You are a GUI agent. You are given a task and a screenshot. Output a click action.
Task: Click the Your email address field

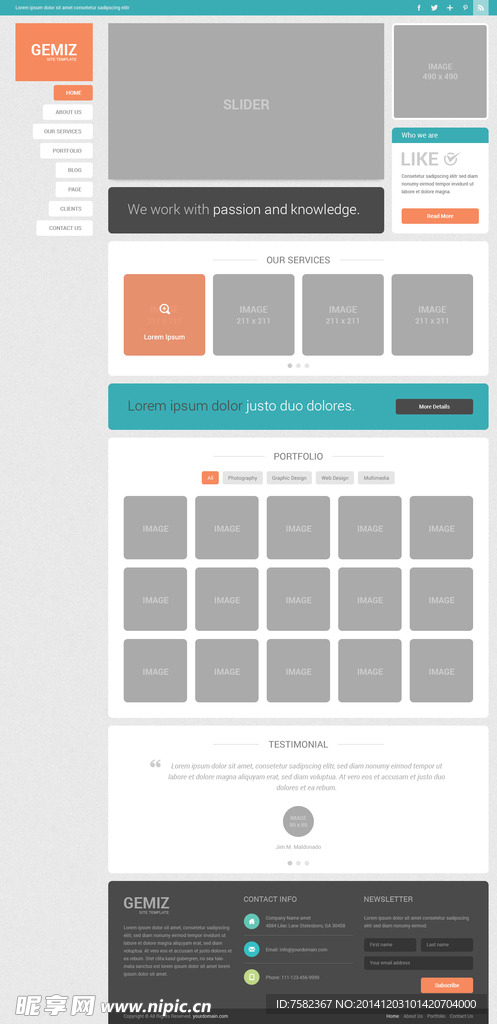pos(419,963)
